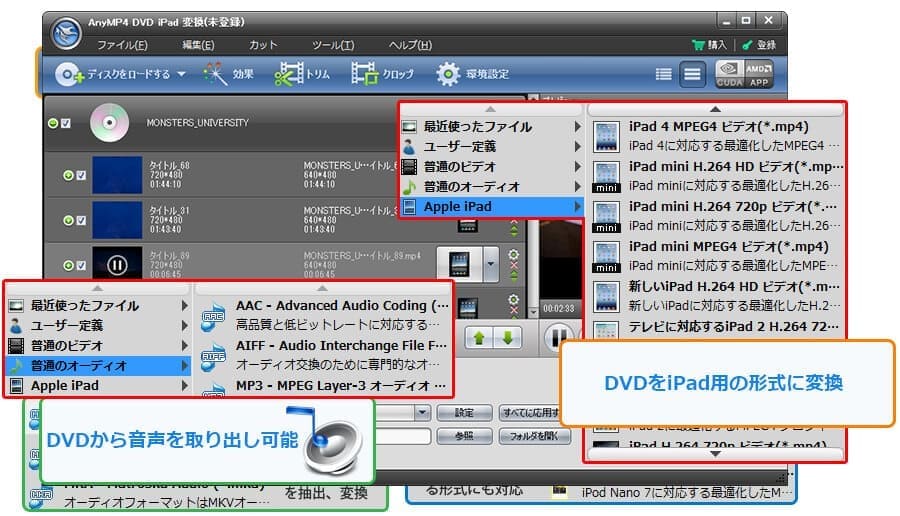Click the MONSTERS_UNIVERSITY disc icon

[x=109, y=123]
